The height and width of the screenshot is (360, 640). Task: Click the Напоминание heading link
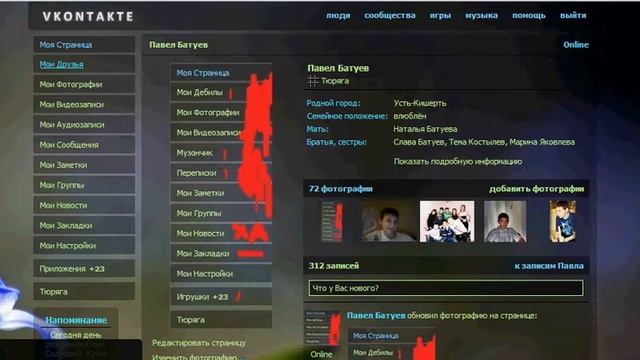76,320
